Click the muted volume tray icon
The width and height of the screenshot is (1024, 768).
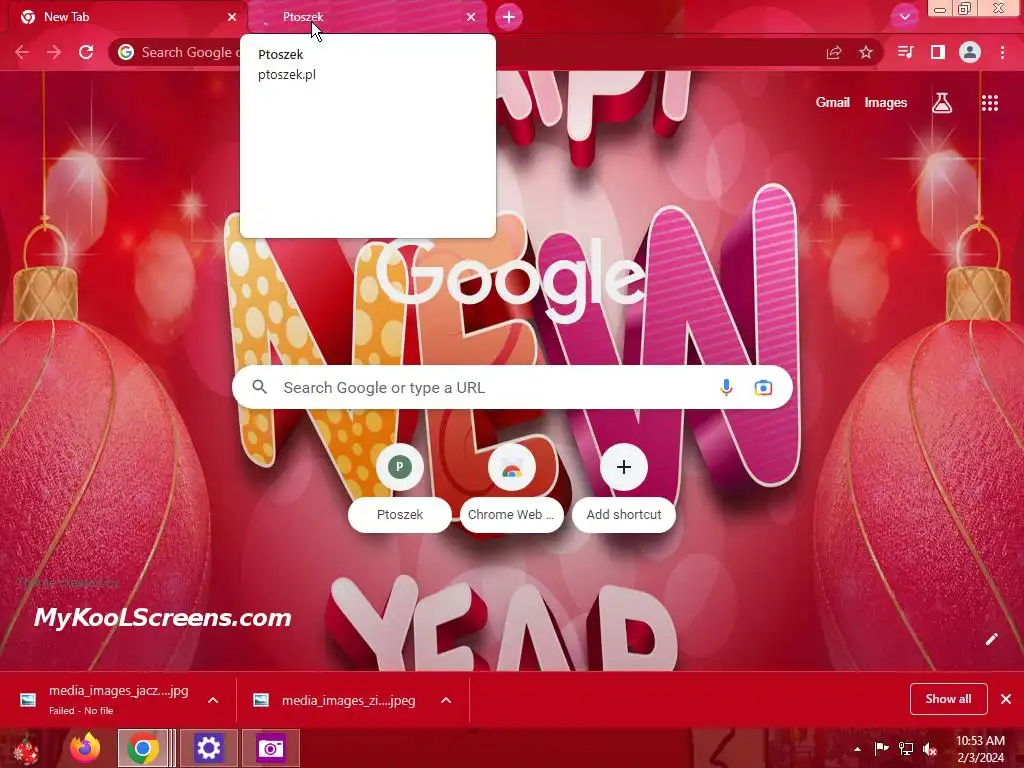pos(929,749)
